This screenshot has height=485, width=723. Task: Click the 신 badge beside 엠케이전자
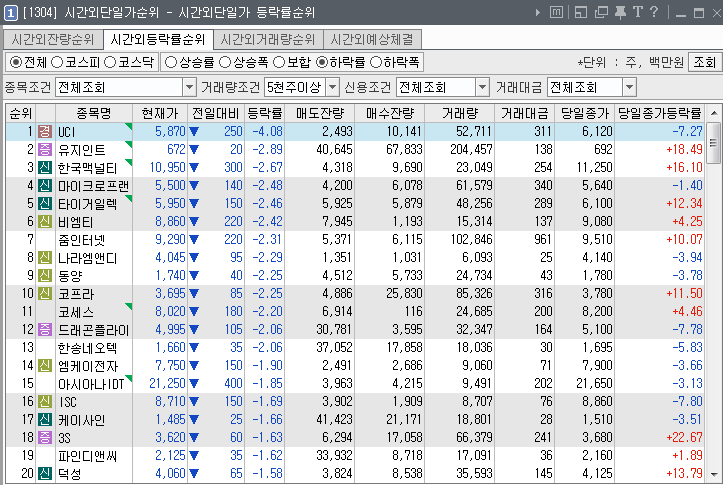point(45,366)
